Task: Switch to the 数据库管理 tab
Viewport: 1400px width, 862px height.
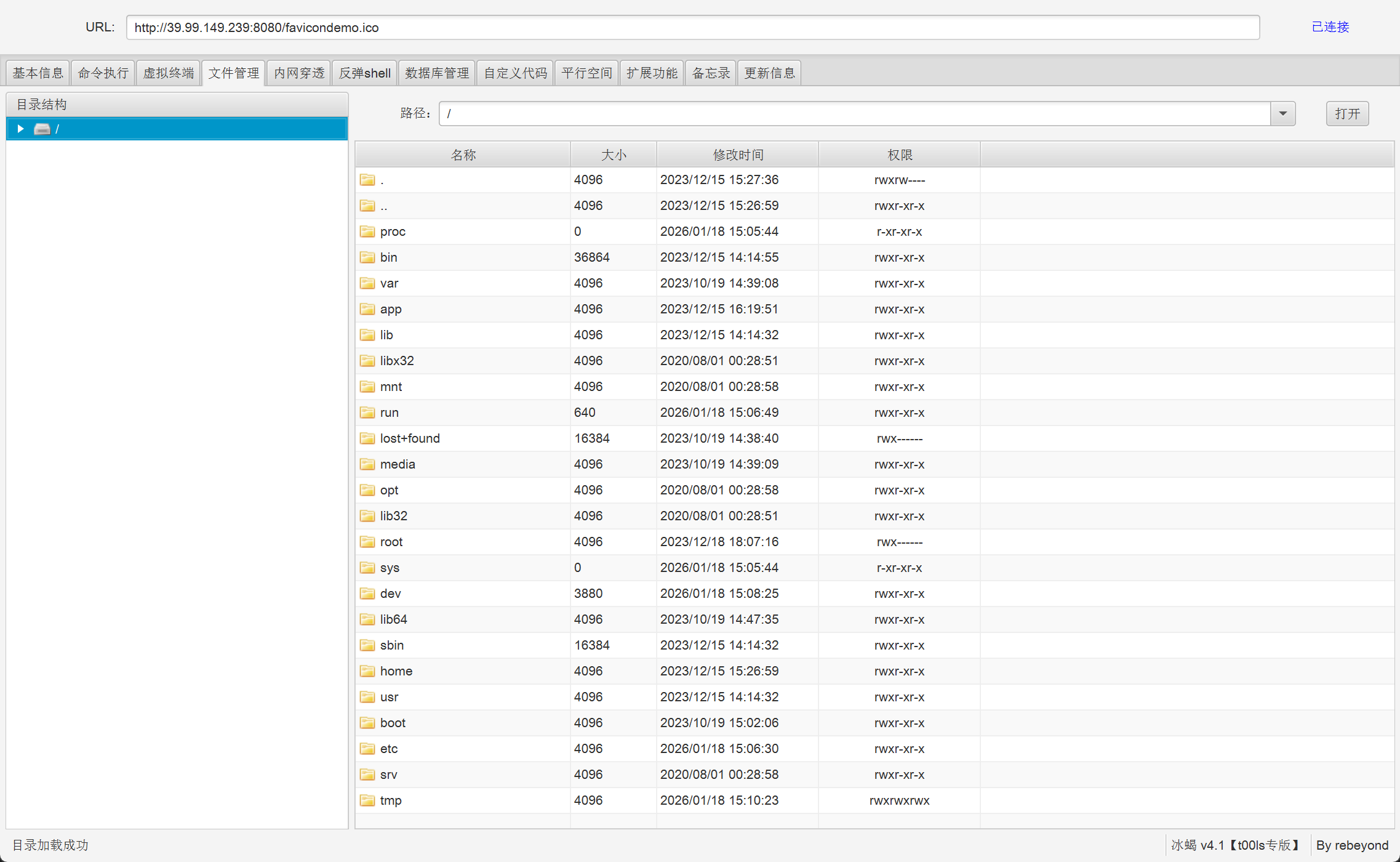Action: tap(436, 73)
